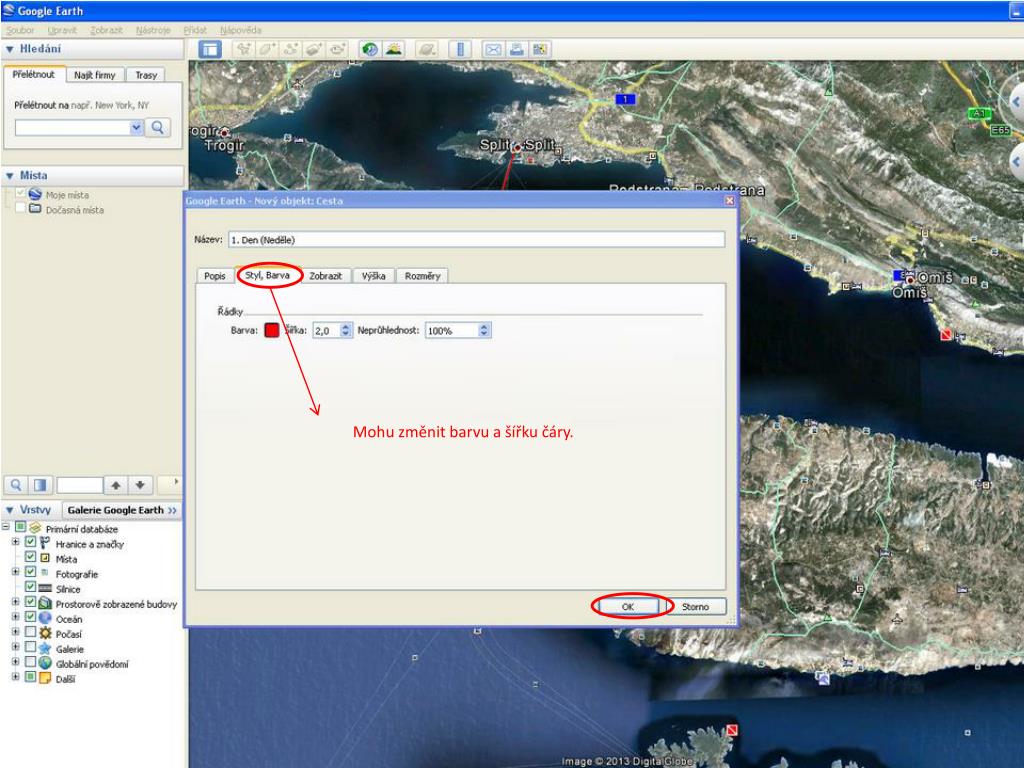
Task: Toggle the sidebar show/hide toolbar icon
Action: click(210, 50)
